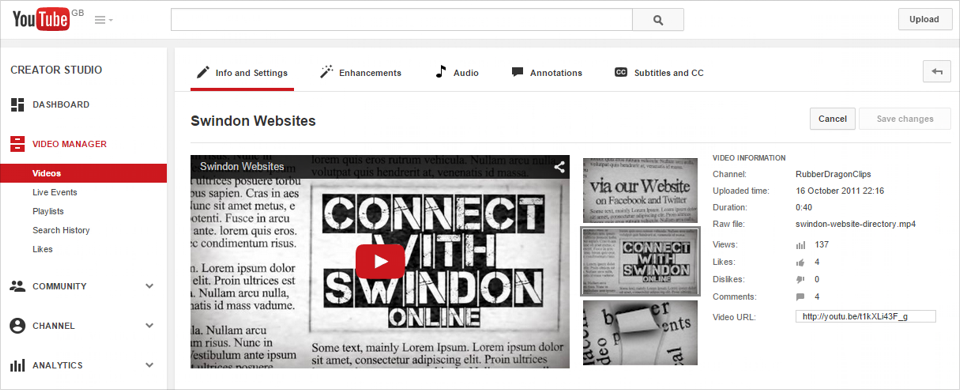The width and height of the screenshot is (960, 390).
Task: Click the YouTube logo
Action: coord(41,20)
